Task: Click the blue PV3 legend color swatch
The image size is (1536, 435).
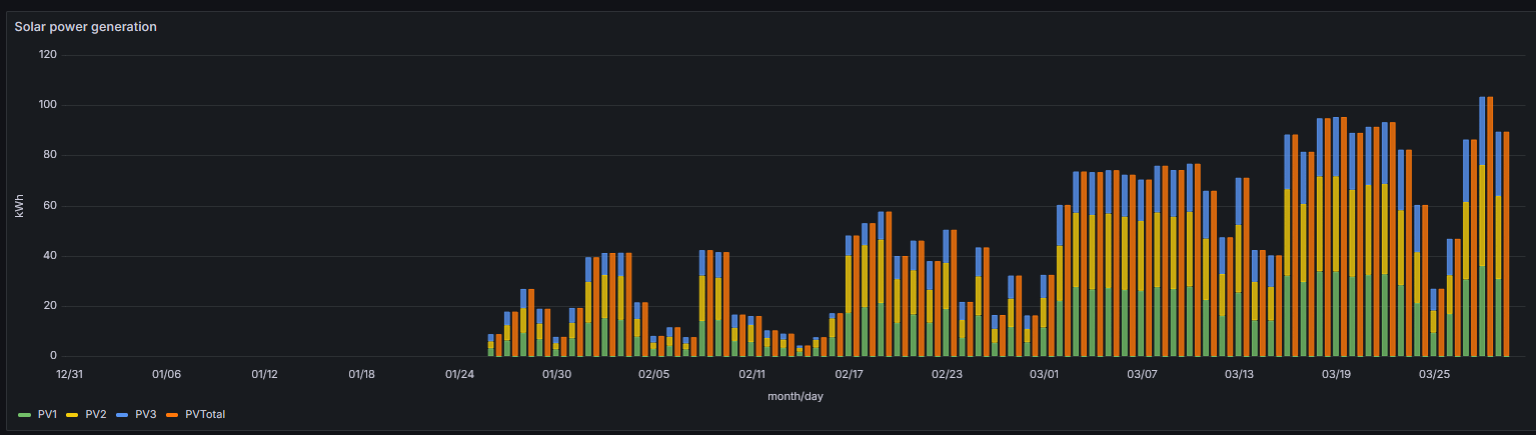Action: (122, 414)
